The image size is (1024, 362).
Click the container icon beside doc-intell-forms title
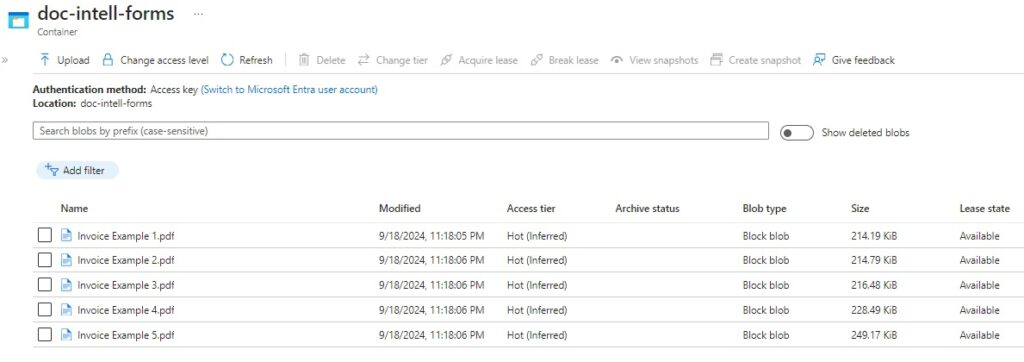18,20
